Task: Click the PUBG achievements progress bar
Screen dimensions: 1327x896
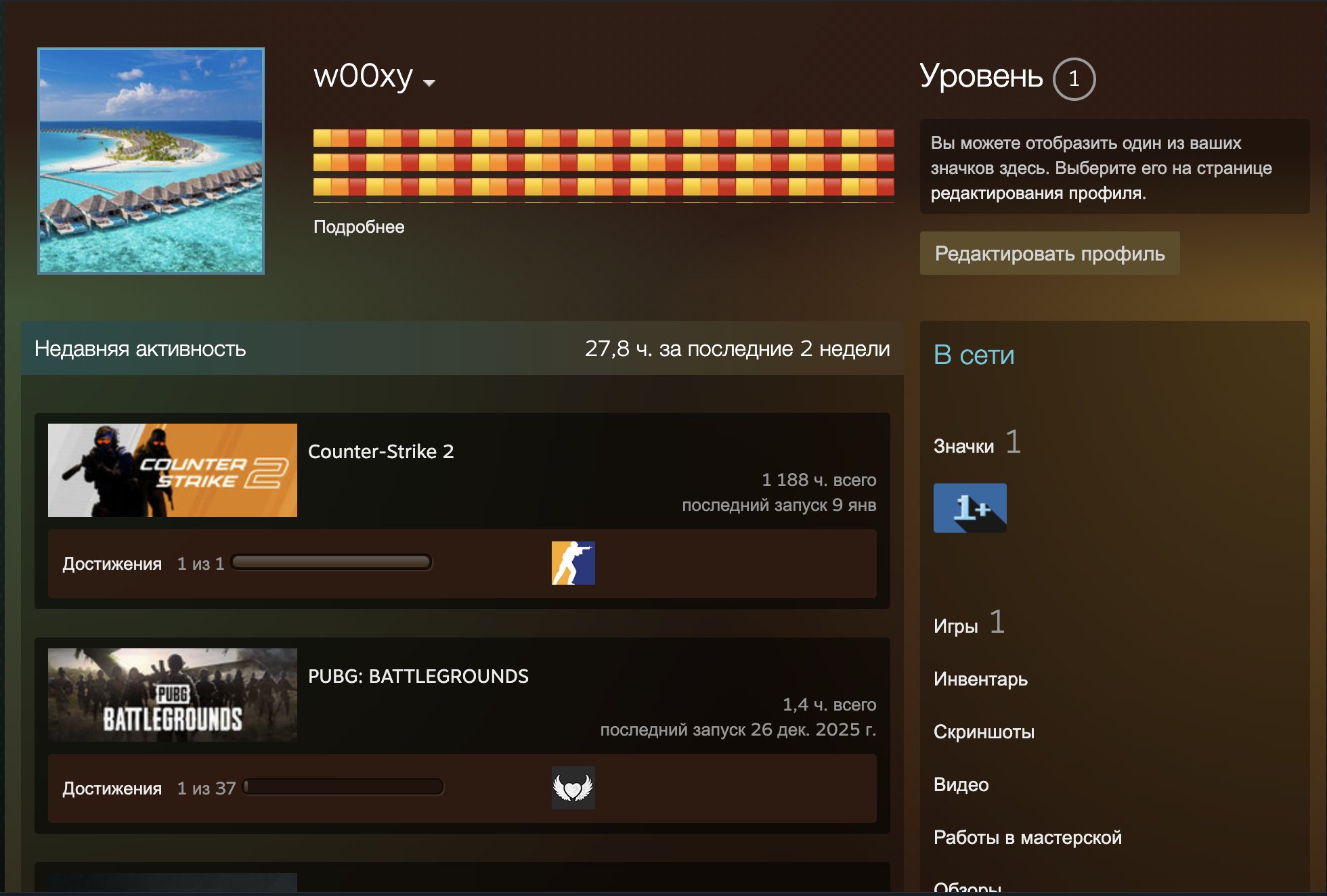Action: [x=343, y=787]
